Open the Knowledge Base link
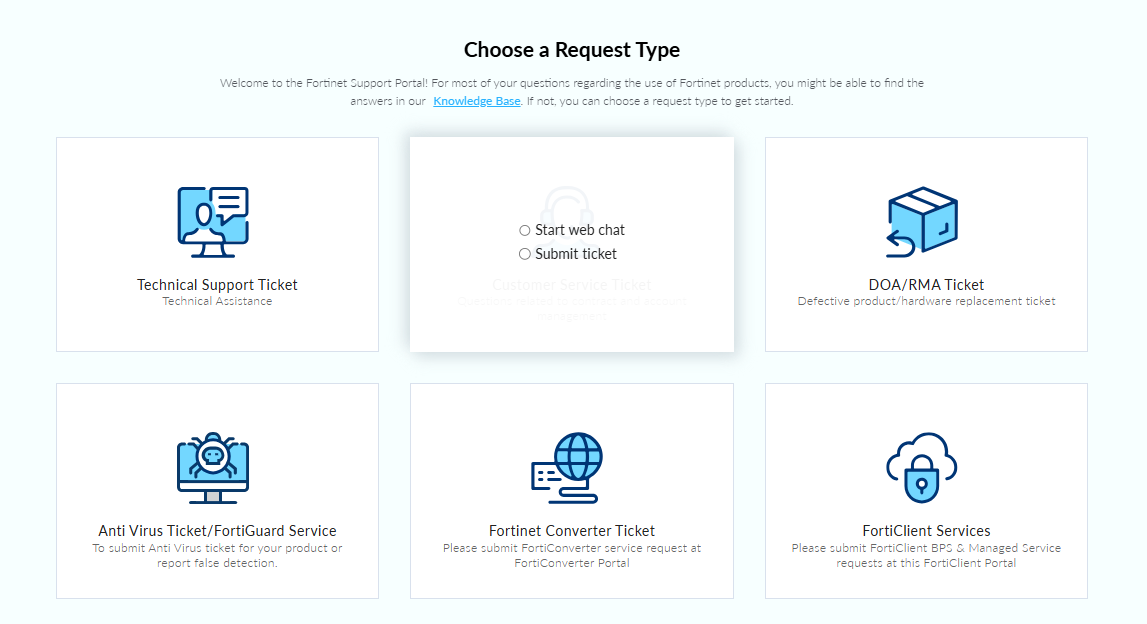The width and height of the screenshot is (1147, 624). (476, 101)
